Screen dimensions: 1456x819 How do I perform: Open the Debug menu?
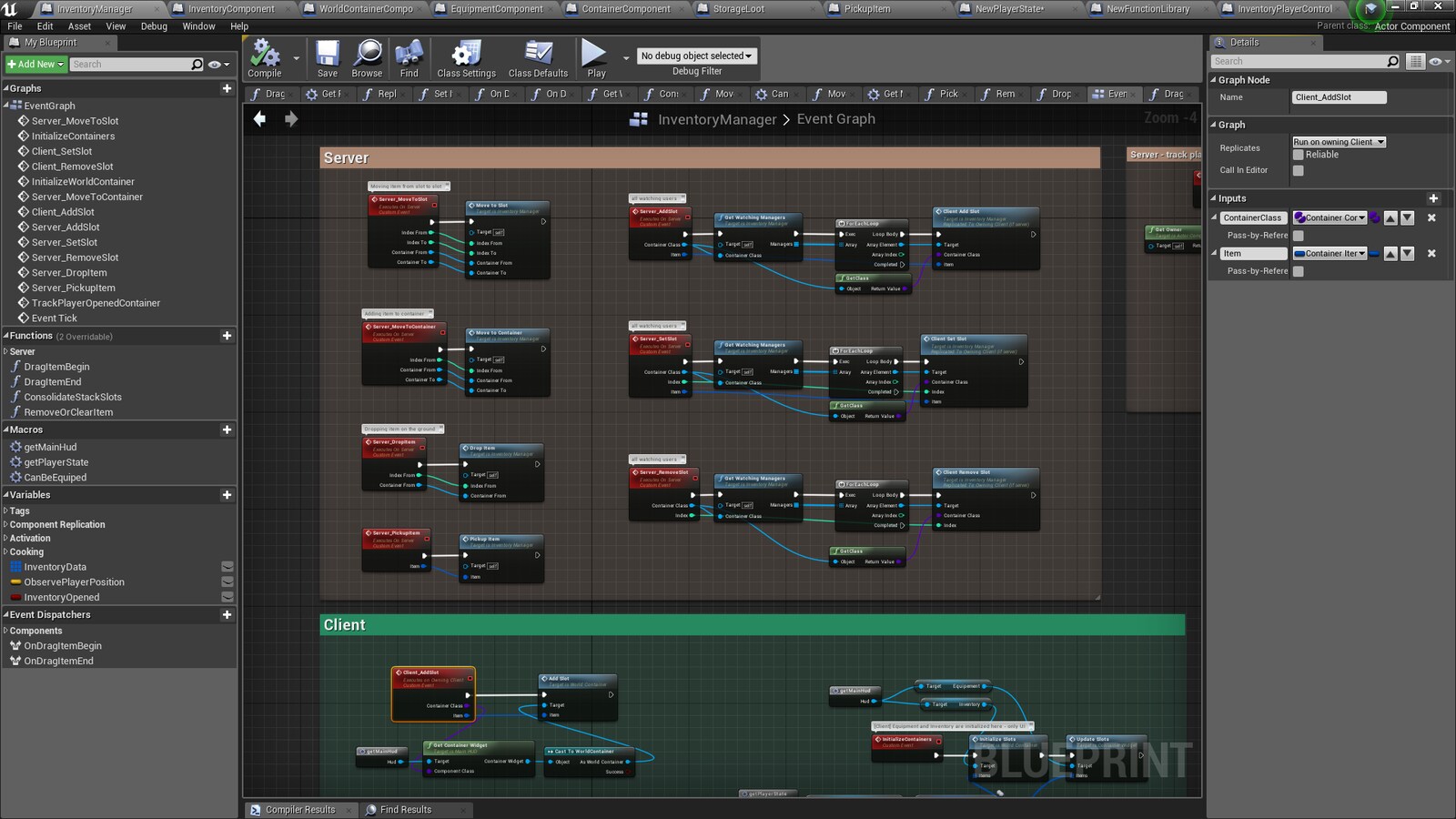(x=153, y=26)
